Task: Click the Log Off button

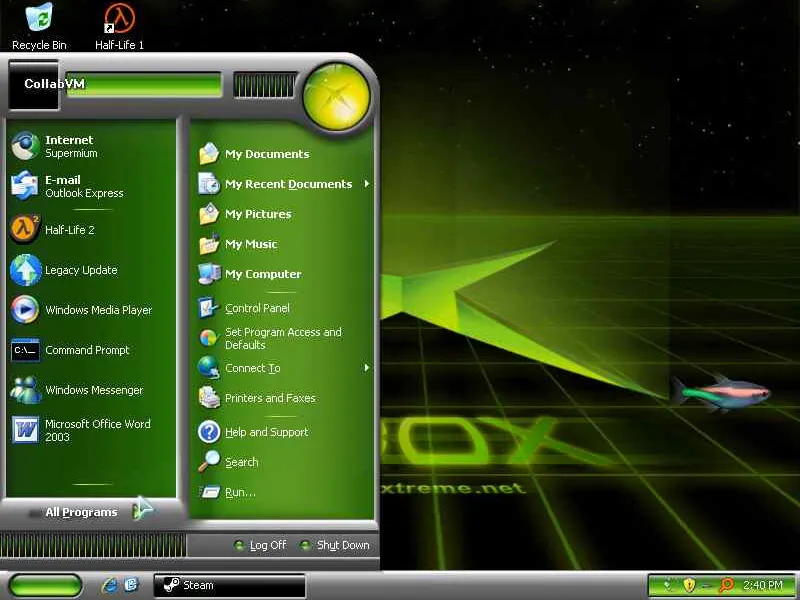Action: click(261, 545)
